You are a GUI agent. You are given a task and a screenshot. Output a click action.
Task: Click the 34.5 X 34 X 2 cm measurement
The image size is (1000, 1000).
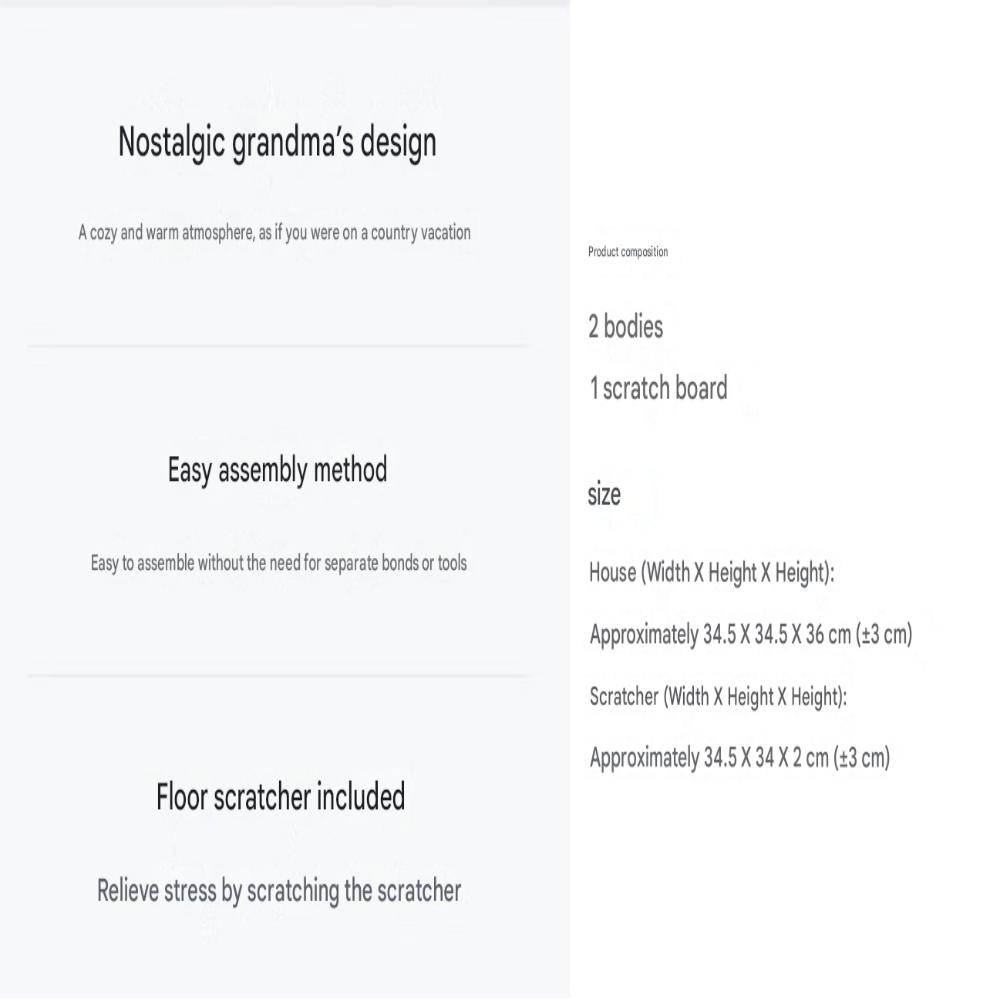pyautogui.click(x=740, y=758)
